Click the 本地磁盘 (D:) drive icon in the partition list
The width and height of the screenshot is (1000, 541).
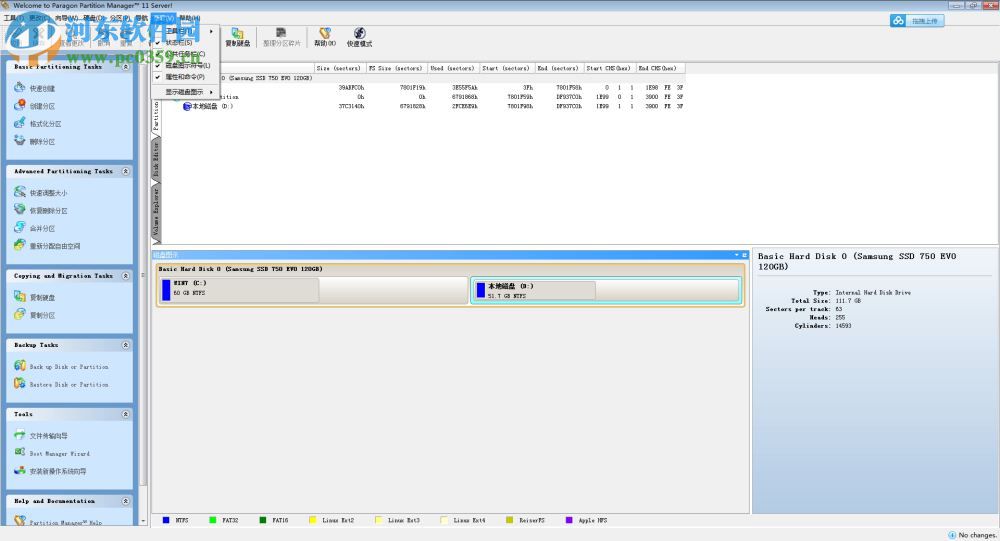187,107
